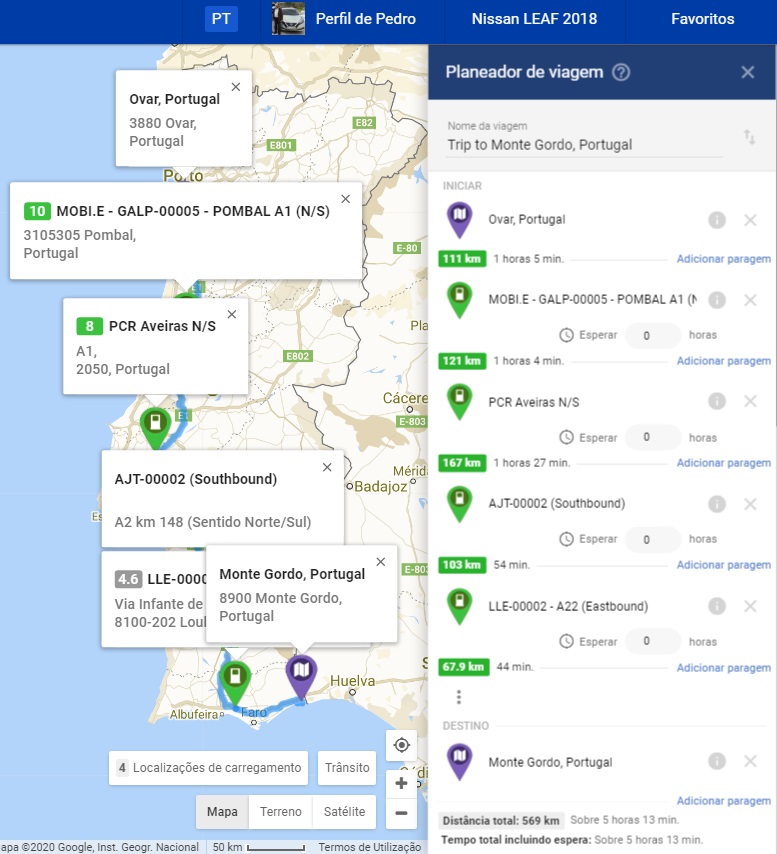Open the Termos de Utilização link
The image size is (777, 854).
coord(370,847)
